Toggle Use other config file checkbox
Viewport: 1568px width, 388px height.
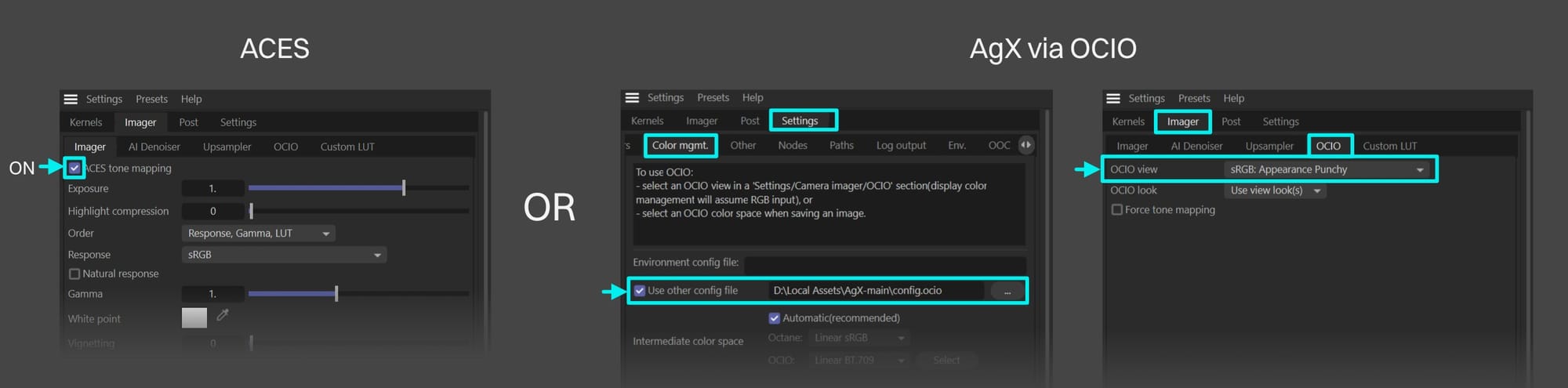[640, 290]
